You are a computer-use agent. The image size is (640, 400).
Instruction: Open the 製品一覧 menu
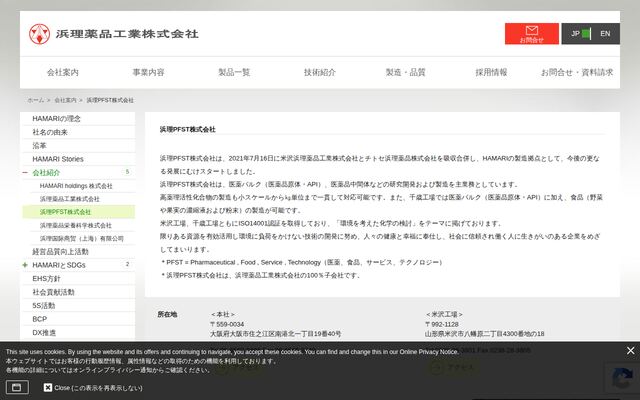point(234,72)
